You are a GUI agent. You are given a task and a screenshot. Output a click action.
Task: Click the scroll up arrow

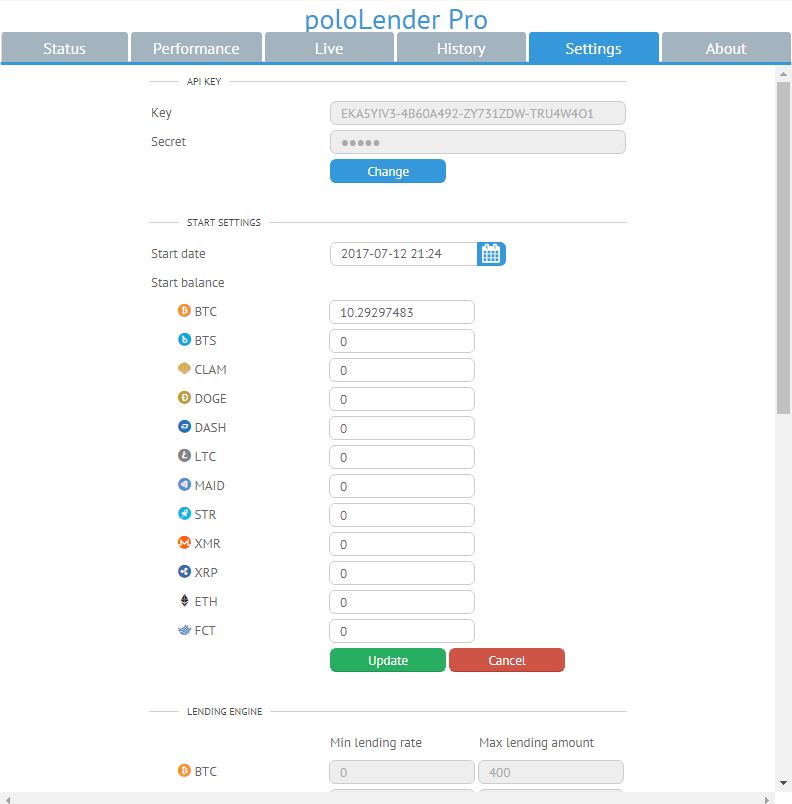pos(783,74)
